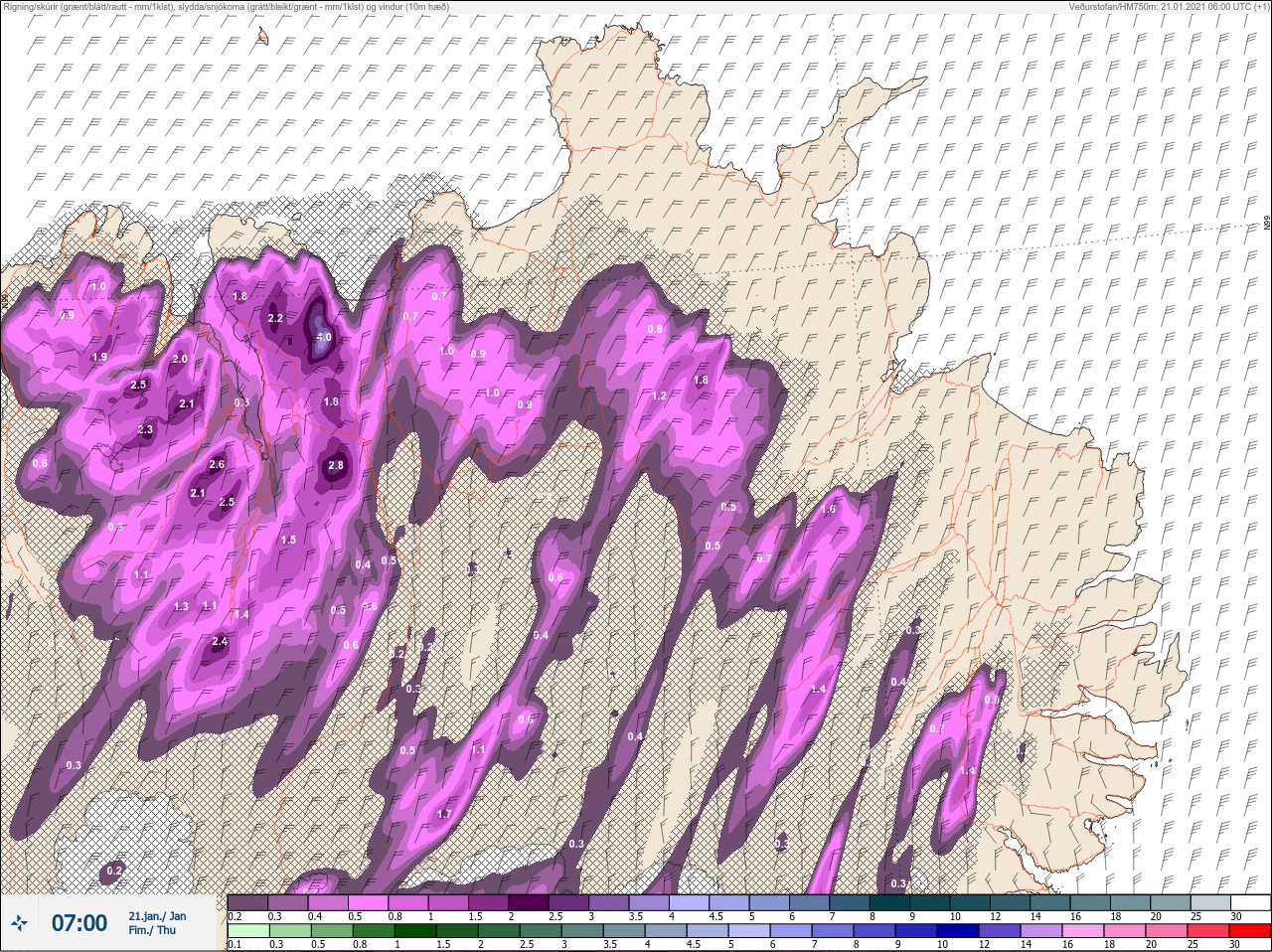Click the 1.7 precipitation value on the map
Screen dimensions: 1272x952
[x=444, y=815]
